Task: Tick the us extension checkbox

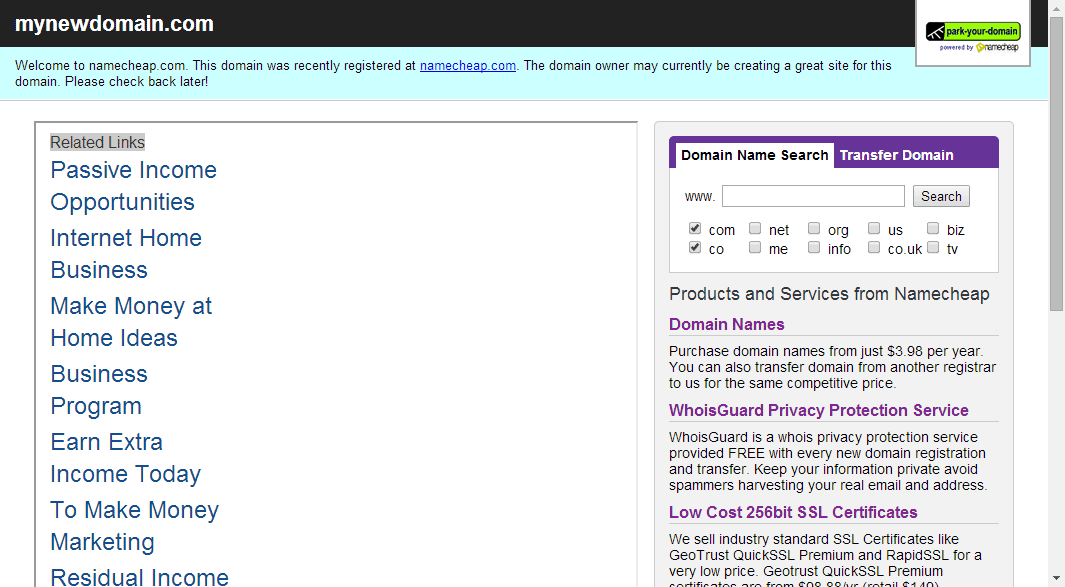Action: tap(874, 228)
